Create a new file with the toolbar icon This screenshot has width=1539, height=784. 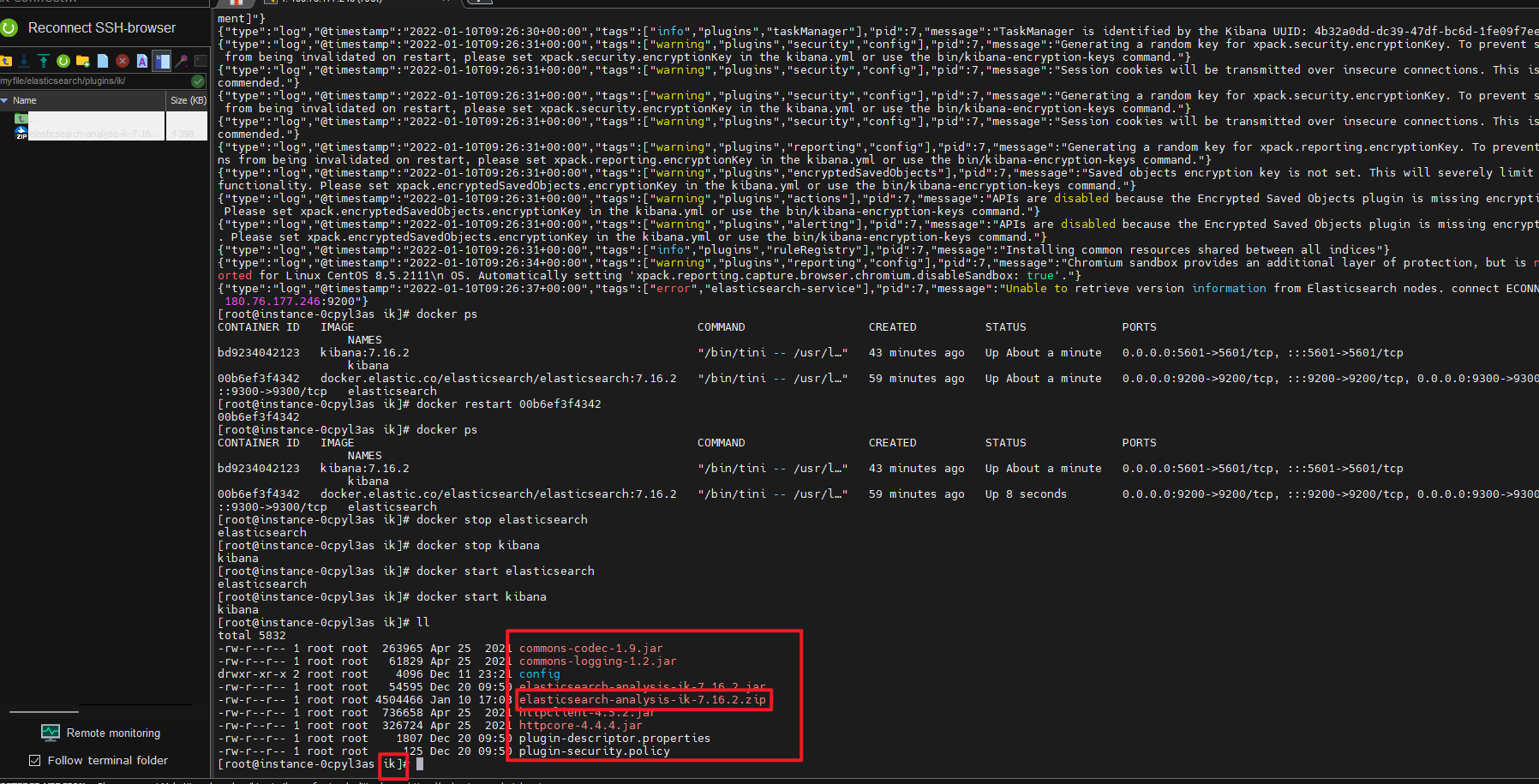[103, 61]
